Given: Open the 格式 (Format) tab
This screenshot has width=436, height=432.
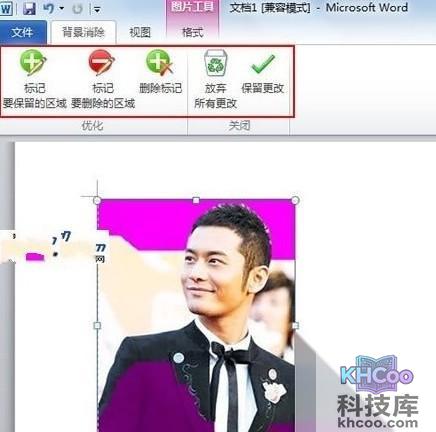Looking at the screenshot, I should pos(193,32).
